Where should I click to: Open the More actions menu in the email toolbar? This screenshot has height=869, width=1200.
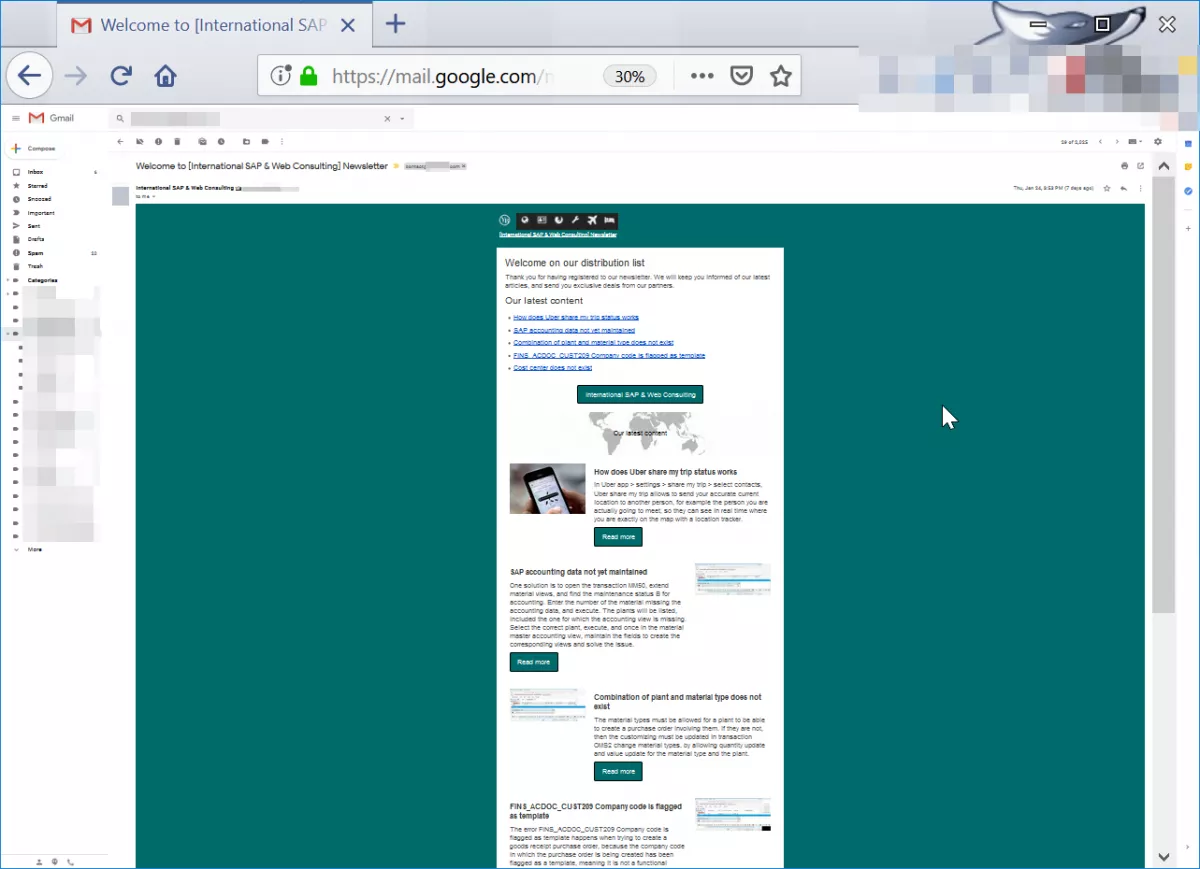coord(282,141)
